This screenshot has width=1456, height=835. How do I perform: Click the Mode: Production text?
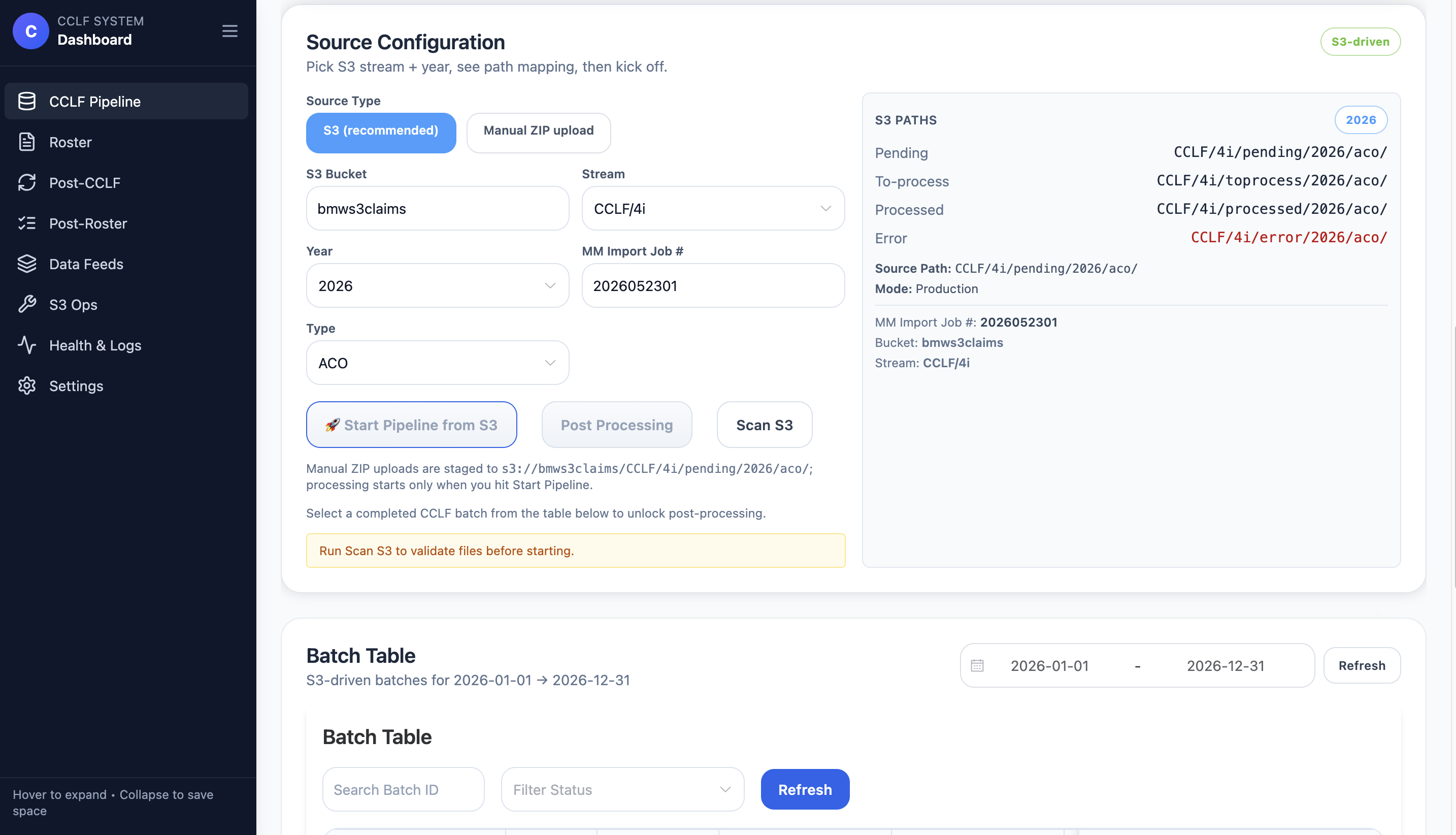pos(926,288)
